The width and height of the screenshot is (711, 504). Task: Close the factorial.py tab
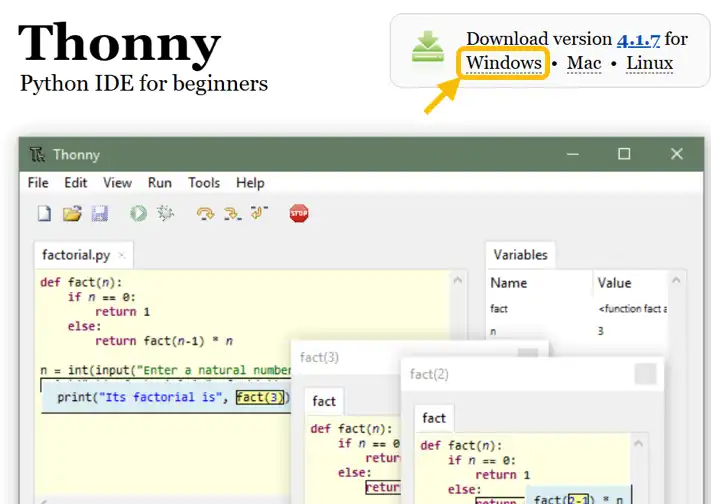122,255
